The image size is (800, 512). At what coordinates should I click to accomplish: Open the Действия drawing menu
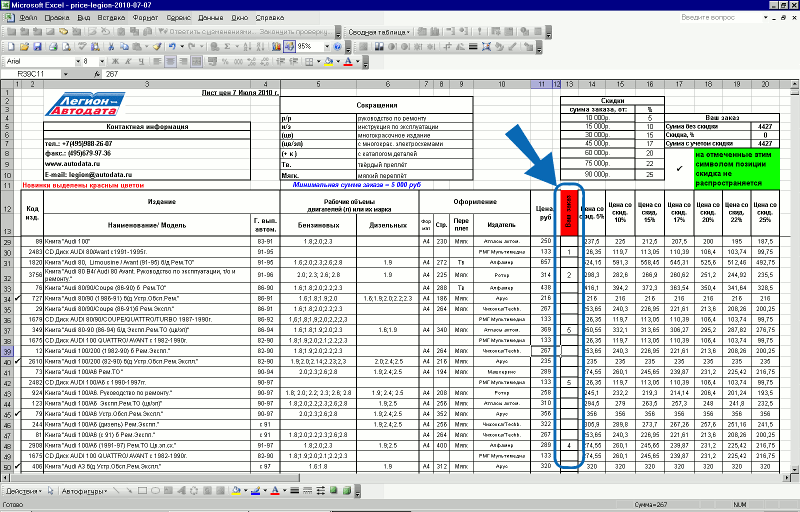23,491
